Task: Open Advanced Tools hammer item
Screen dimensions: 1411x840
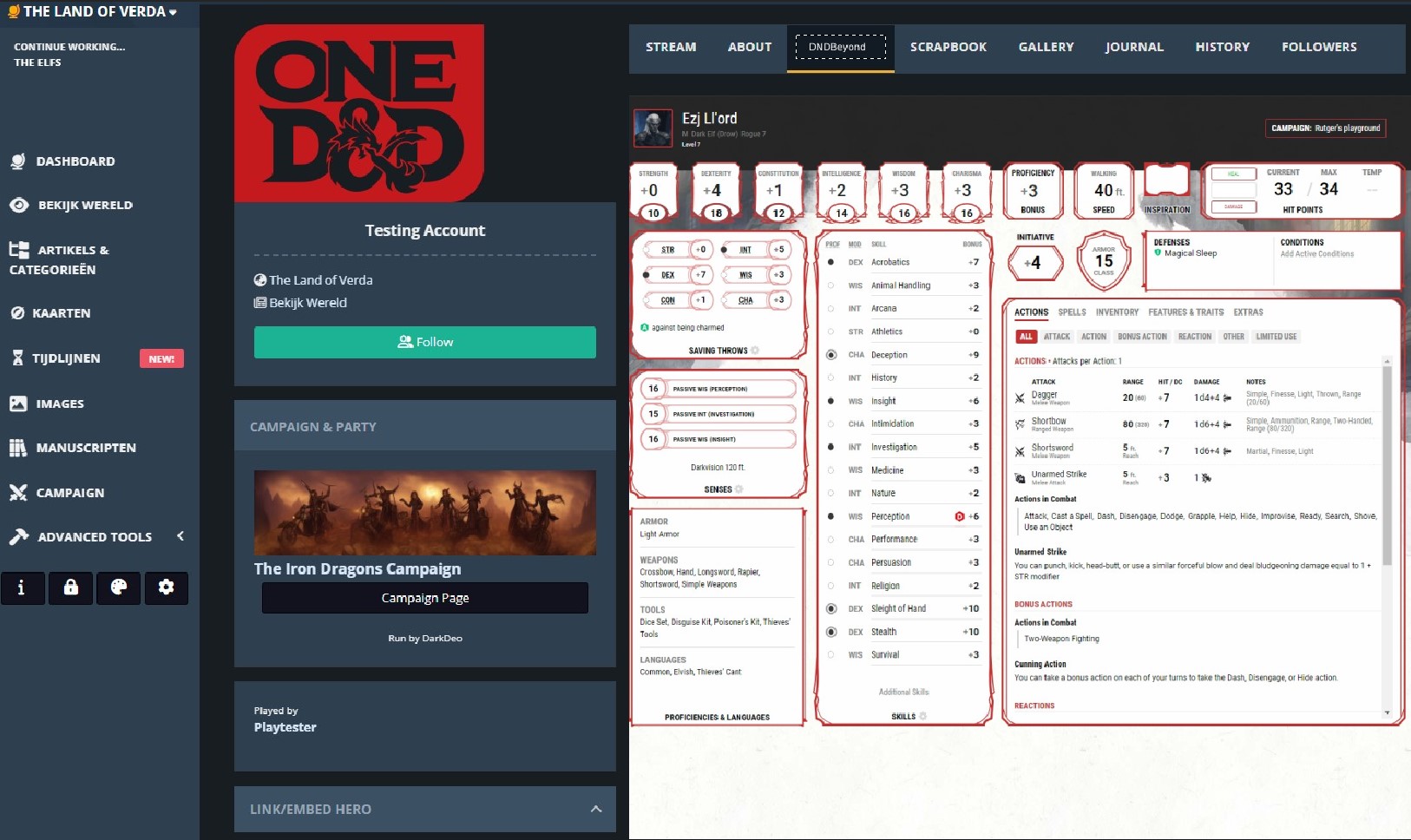Action: 81,537
